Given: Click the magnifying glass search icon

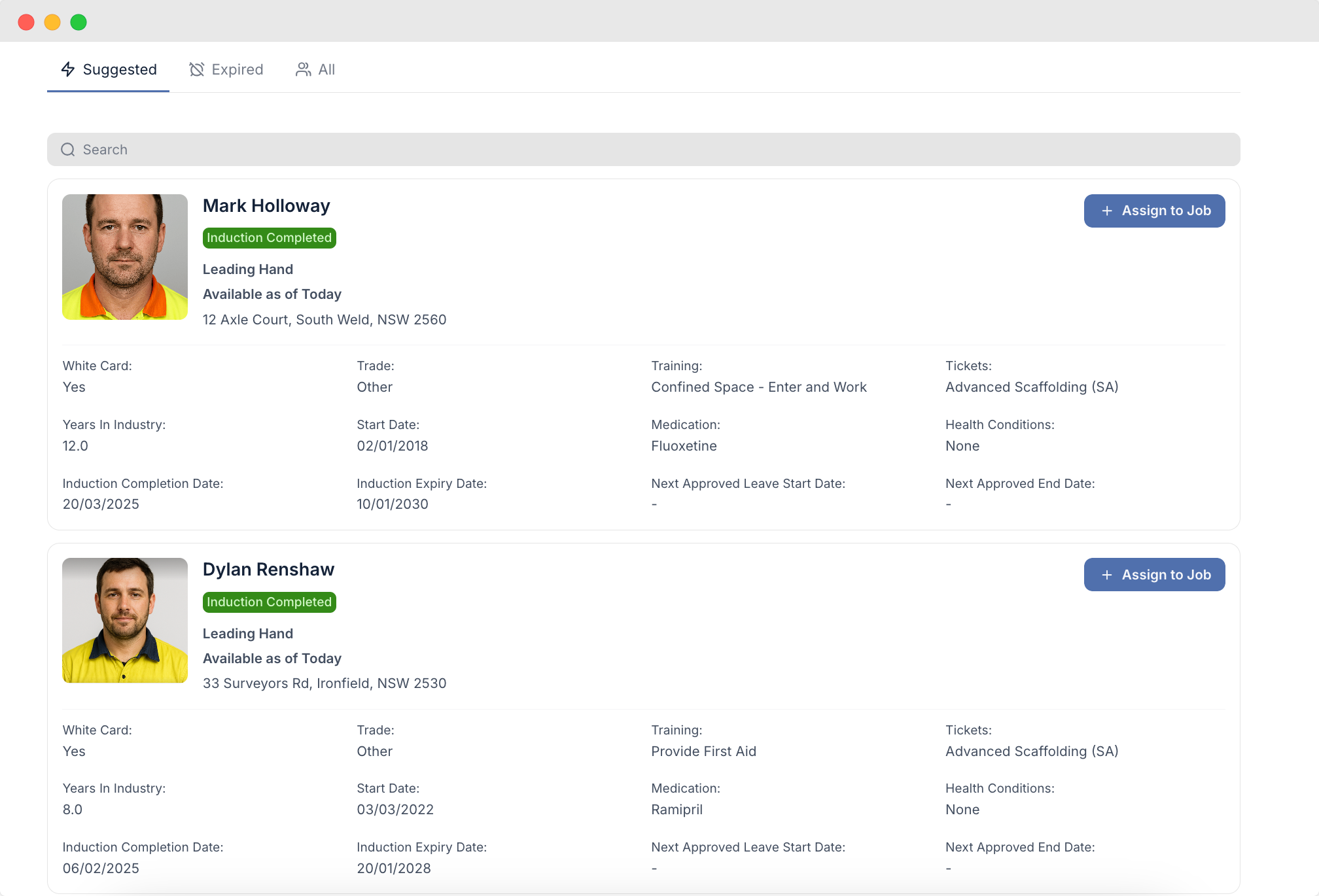Looking at the screenshot, I should (68, 150).
